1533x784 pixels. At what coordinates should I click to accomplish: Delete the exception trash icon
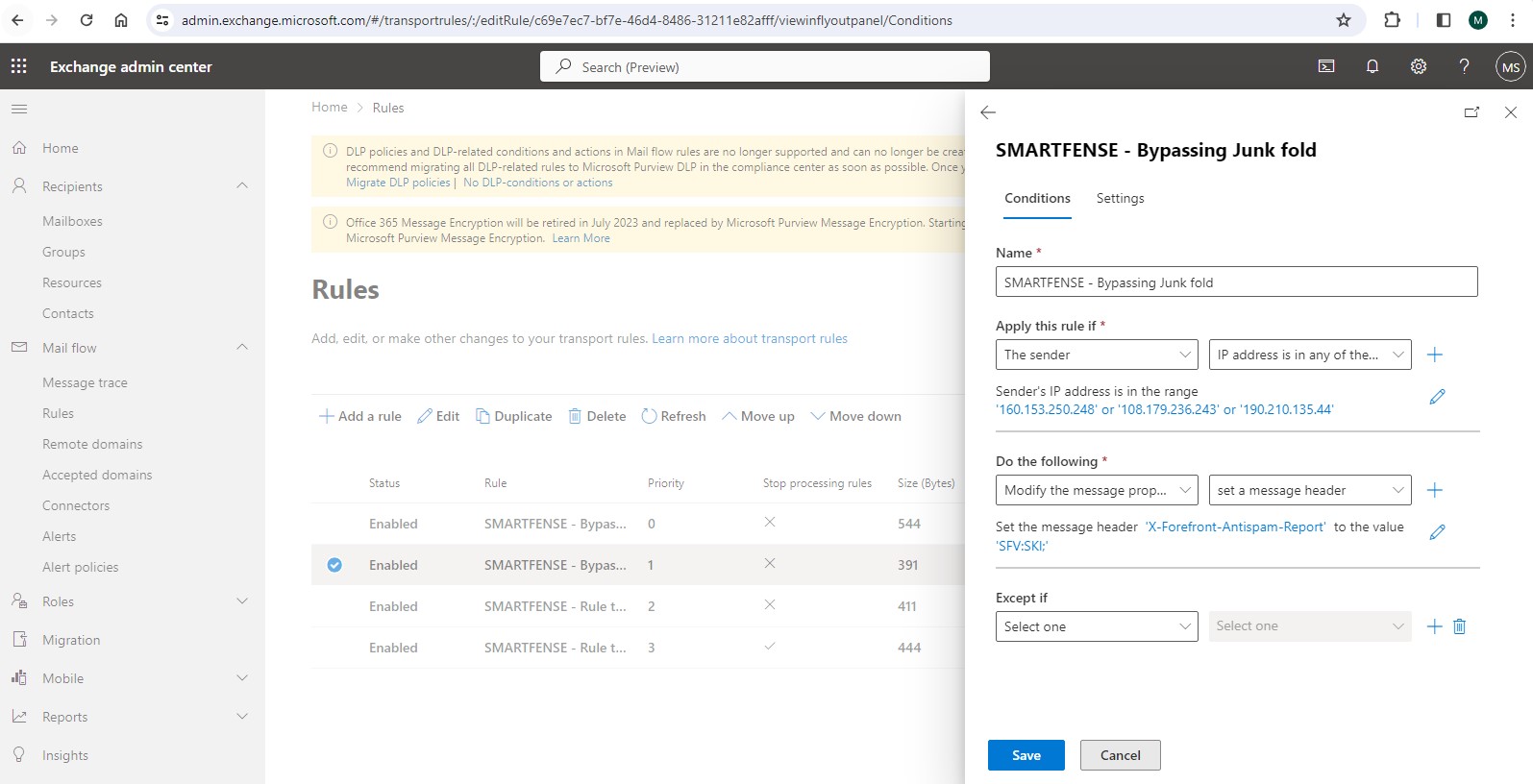pyautogui.click(x=1460, y=626)
